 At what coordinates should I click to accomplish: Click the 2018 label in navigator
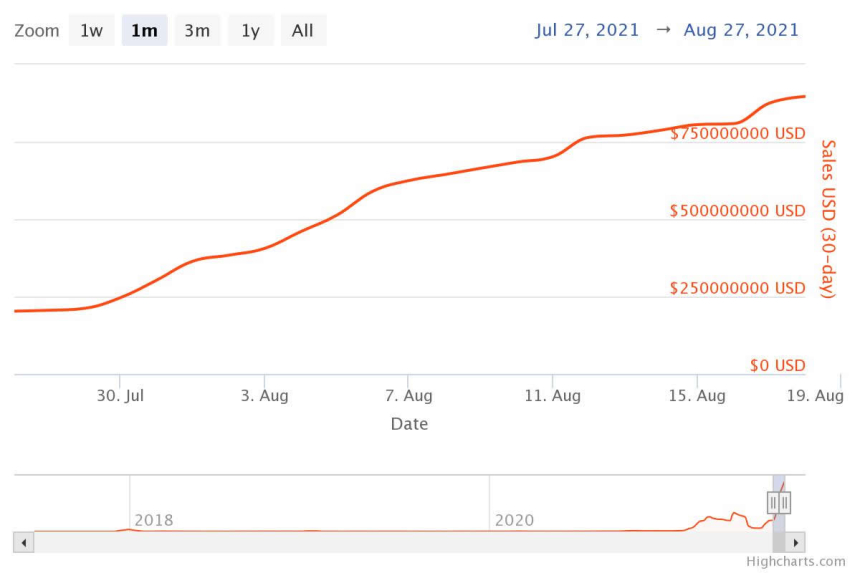pos(153,520)
